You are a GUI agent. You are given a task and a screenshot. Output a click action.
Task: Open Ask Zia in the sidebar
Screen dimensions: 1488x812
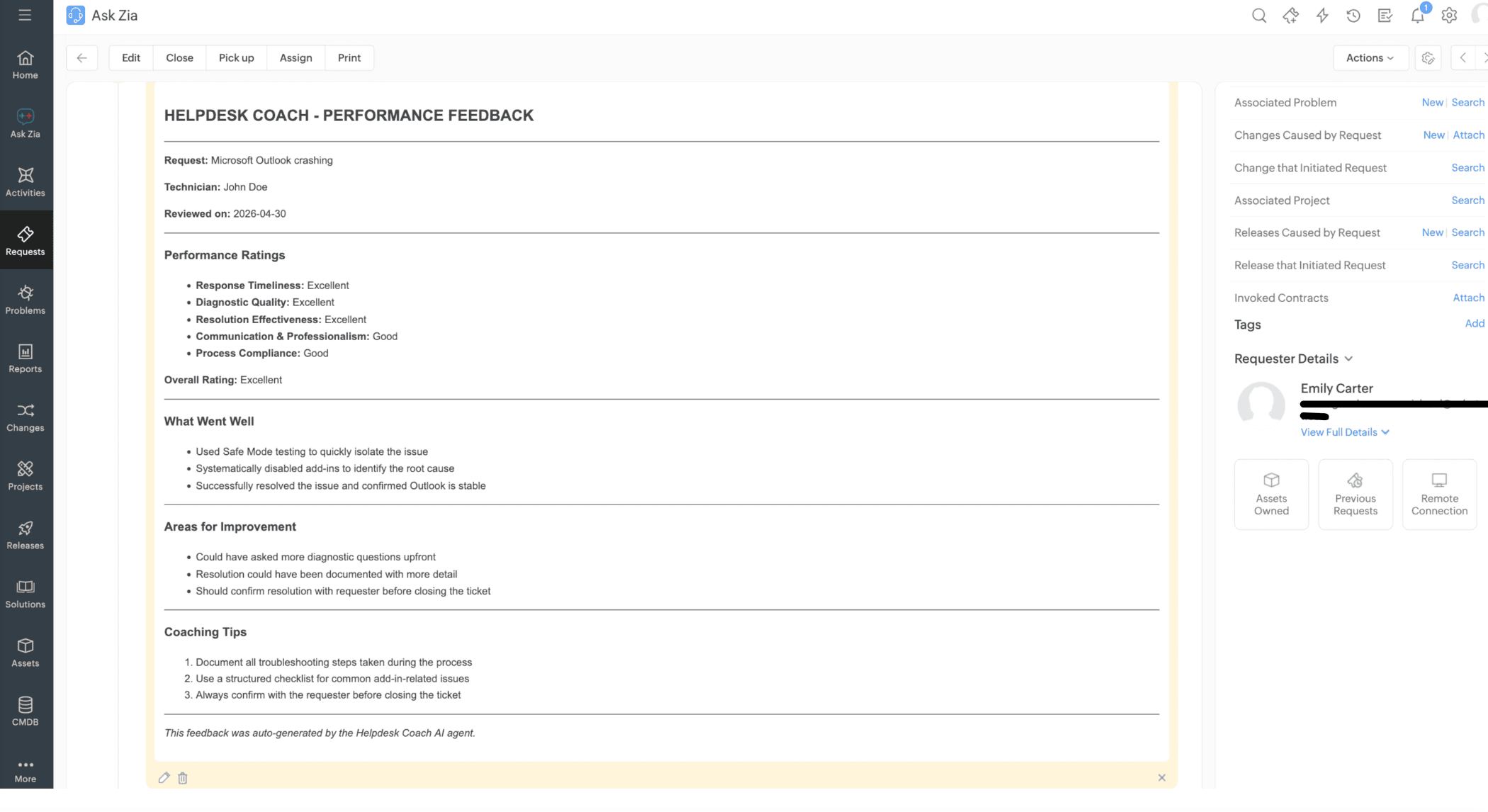point(26,124)
